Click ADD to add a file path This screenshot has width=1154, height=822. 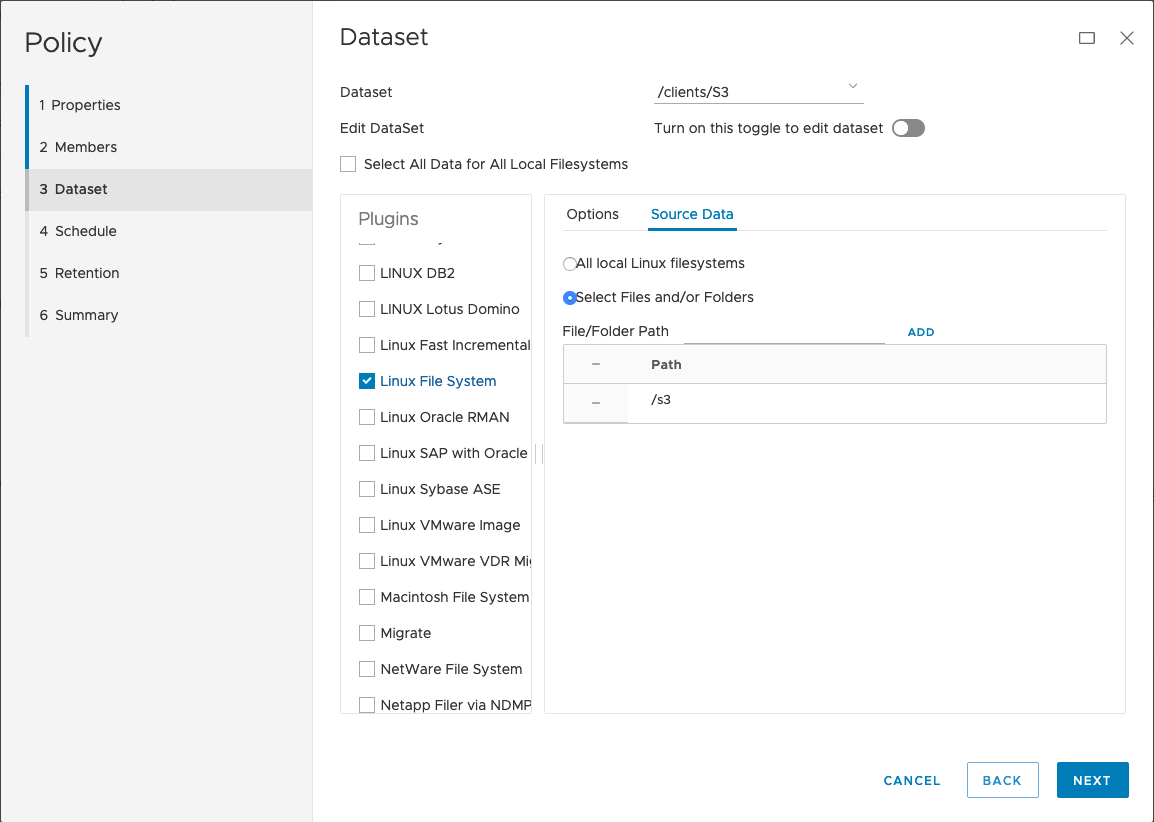pyautogui.click(x=920, y=331)
